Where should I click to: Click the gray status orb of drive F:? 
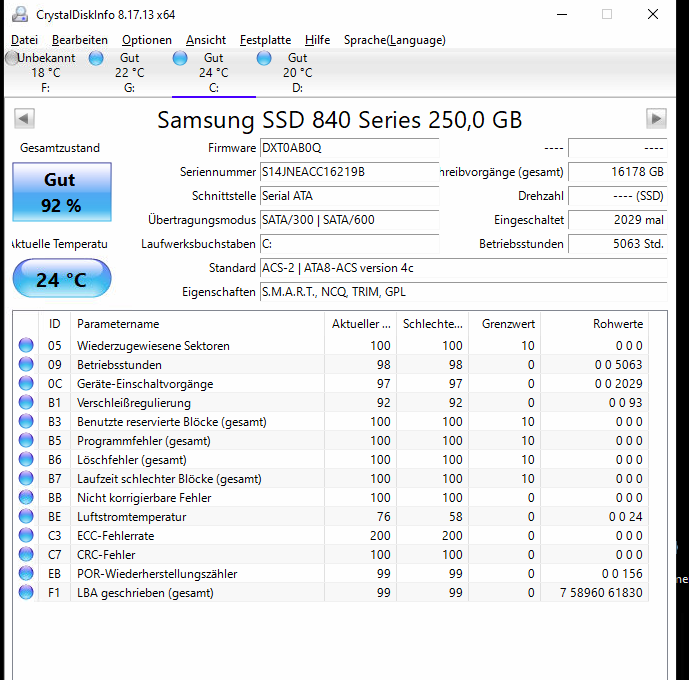pyautogui.click(x=12, y=58)
